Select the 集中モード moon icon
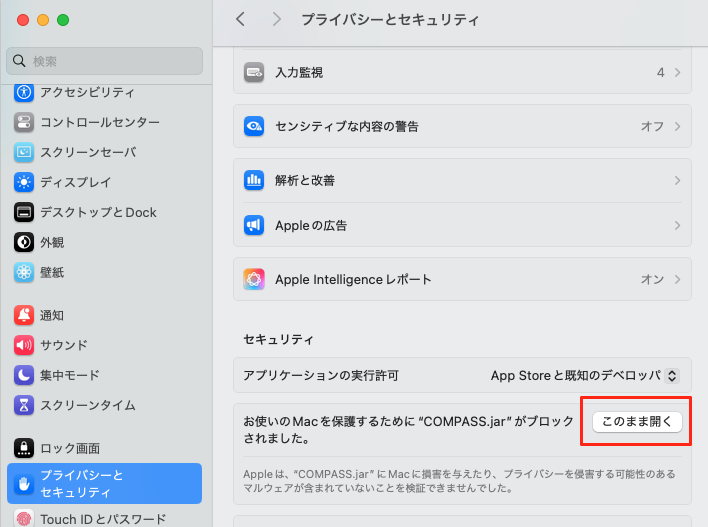 tap(24, 375)
